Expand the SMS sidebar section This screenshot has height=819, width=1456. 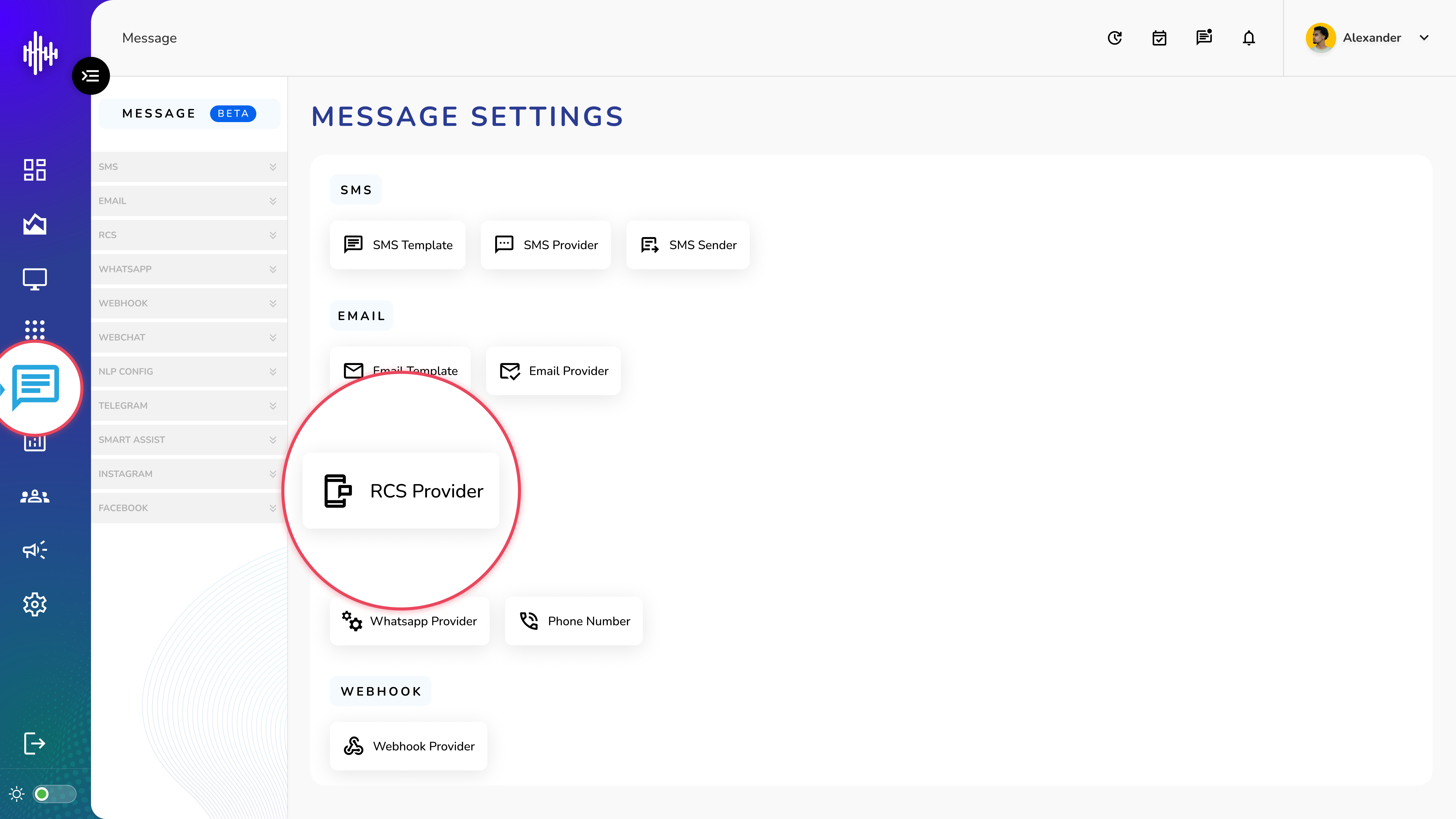(189, 167)
